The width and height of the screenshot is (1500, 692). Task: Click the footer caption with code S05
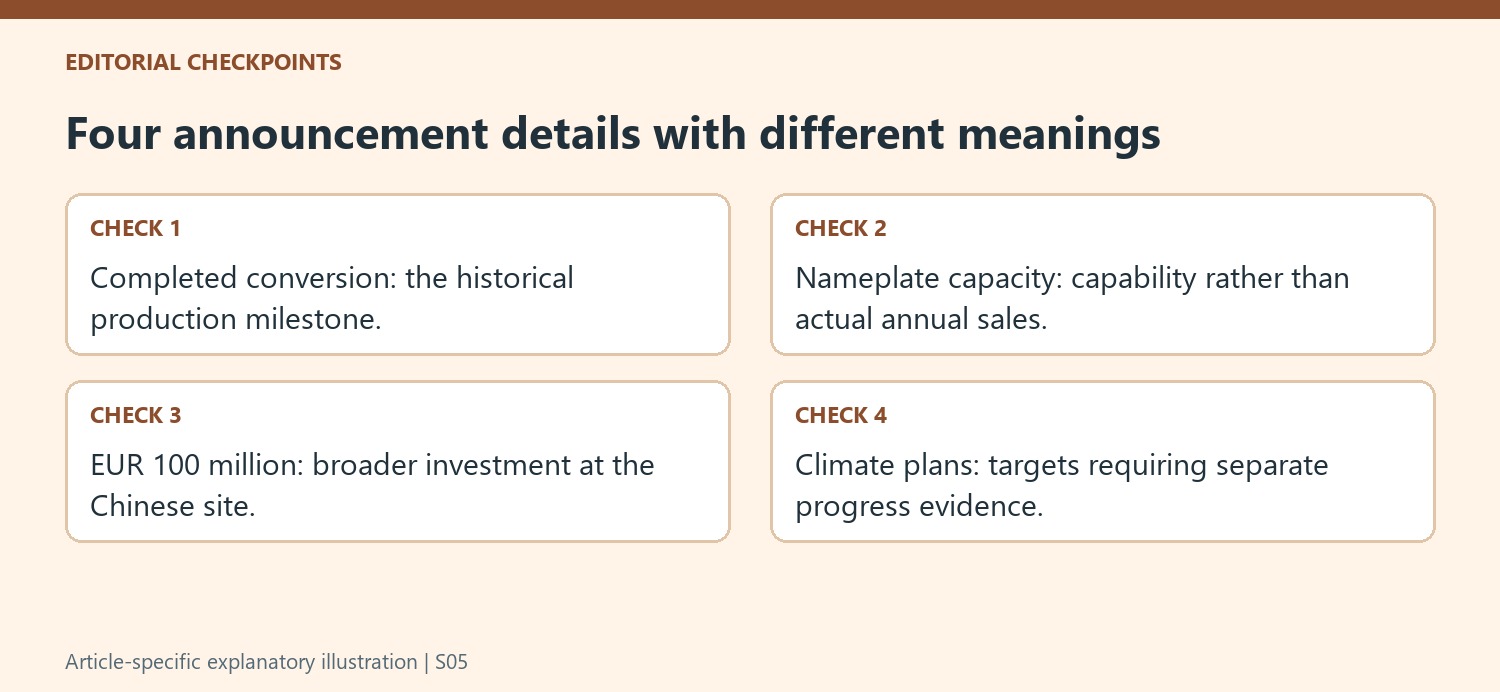coord(267,662)
